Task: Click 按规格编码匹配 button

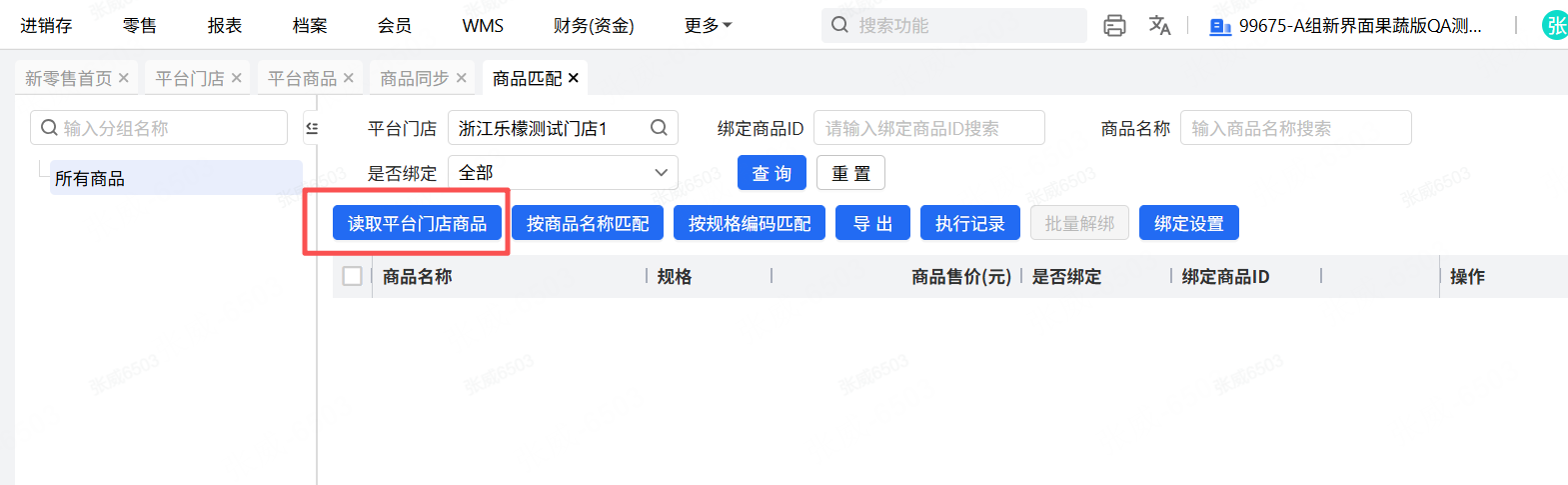Action: coord(750,223)
